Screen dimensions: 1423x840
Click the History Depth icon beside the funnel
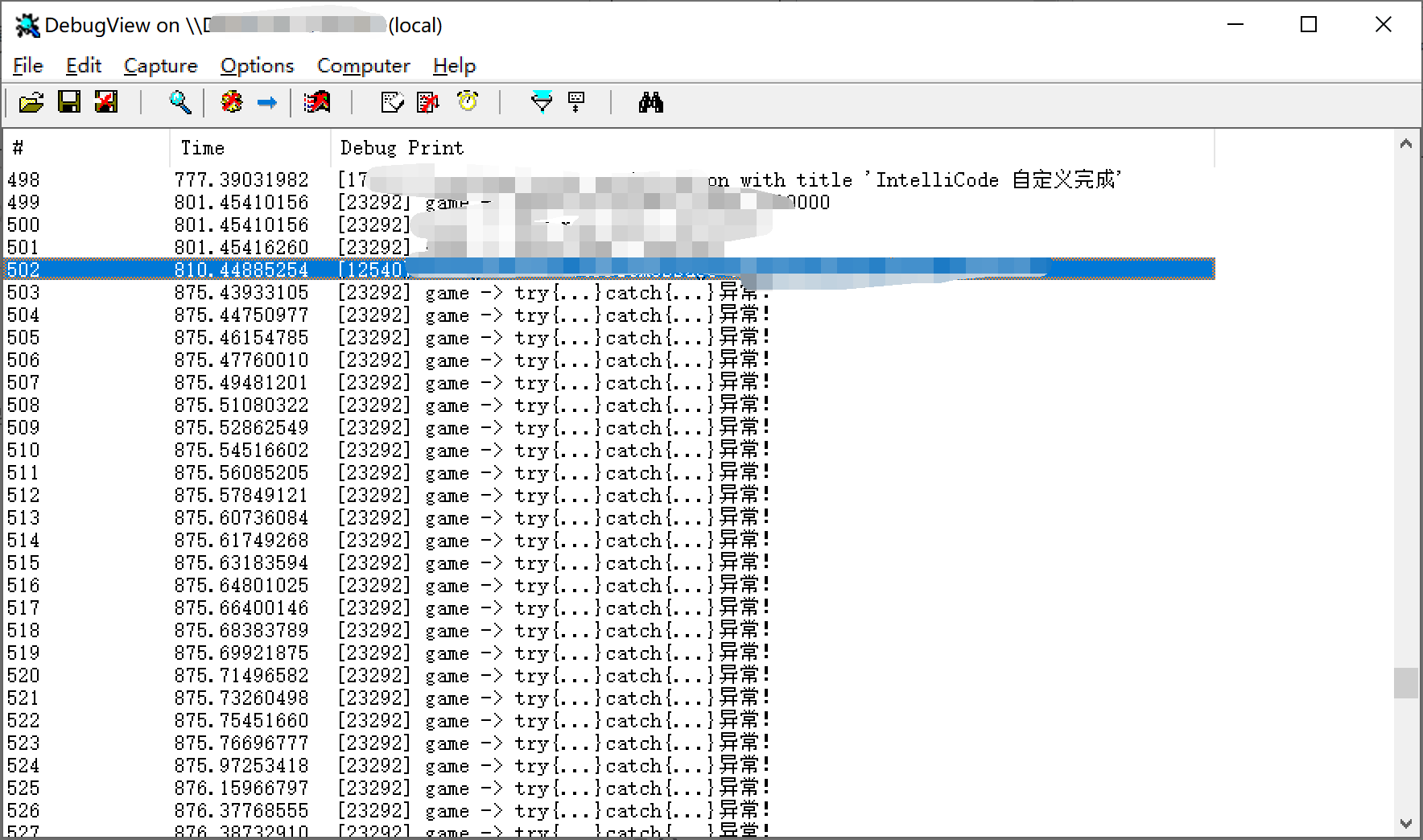click(575, 102)
